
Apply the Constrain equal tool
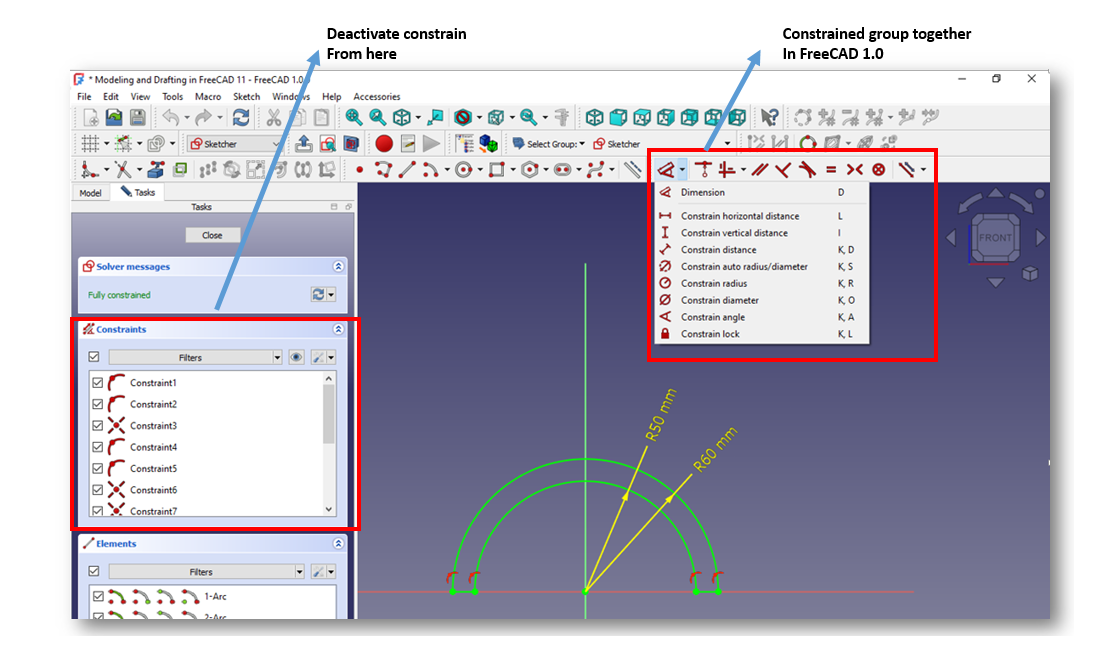coord(833,170)
